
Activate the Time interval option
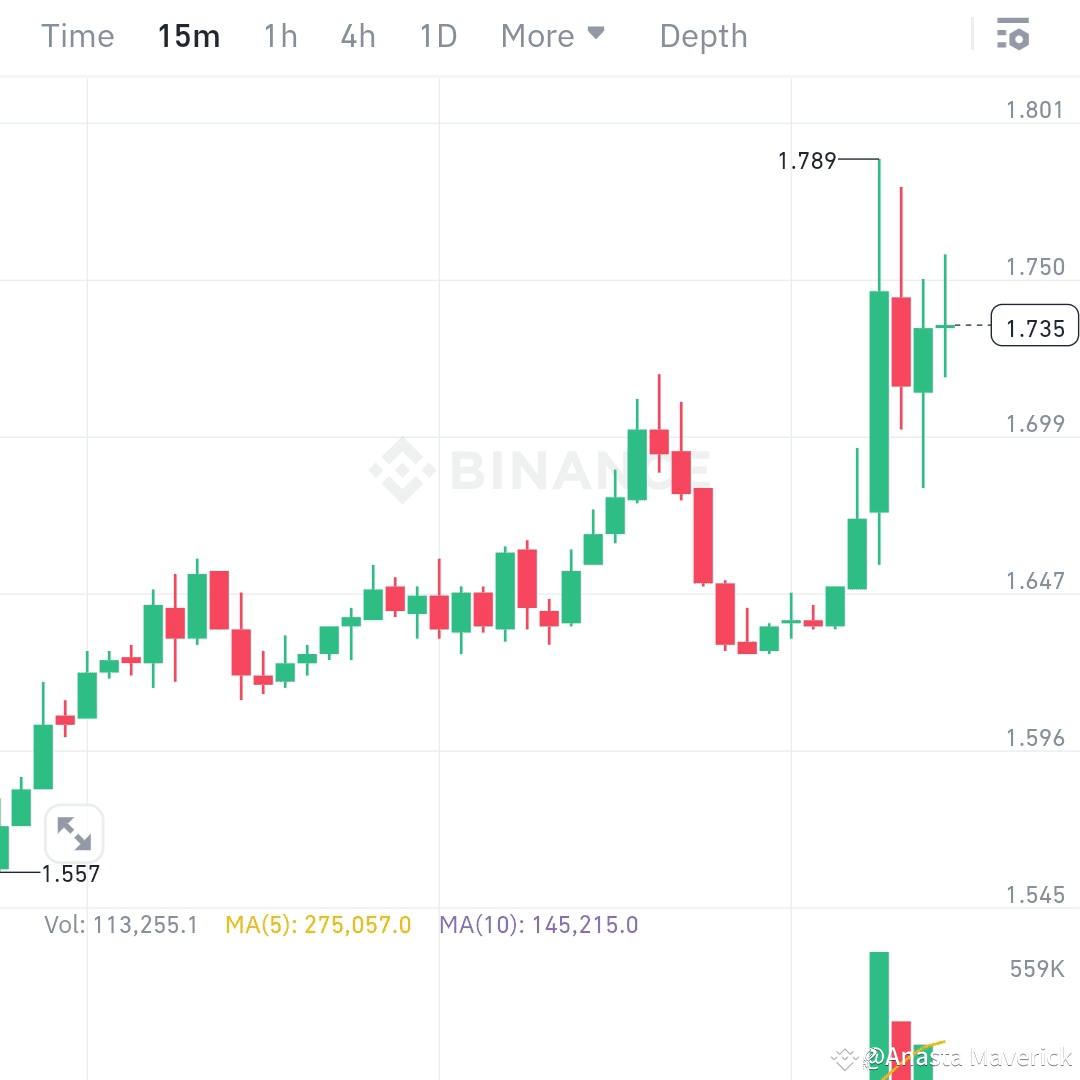[x=77, y=35]
